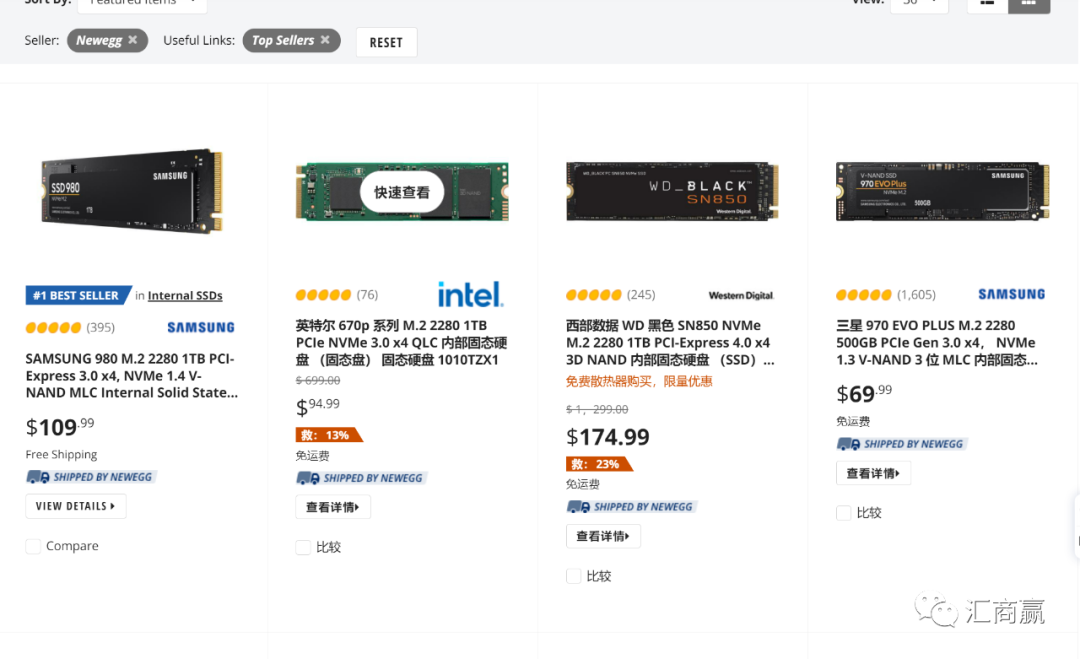Click the star rating for Samsung 970 EVO Plus
Image resolution: width=1080 pixels, height=659 pixels.
click(x=863, y=295)
